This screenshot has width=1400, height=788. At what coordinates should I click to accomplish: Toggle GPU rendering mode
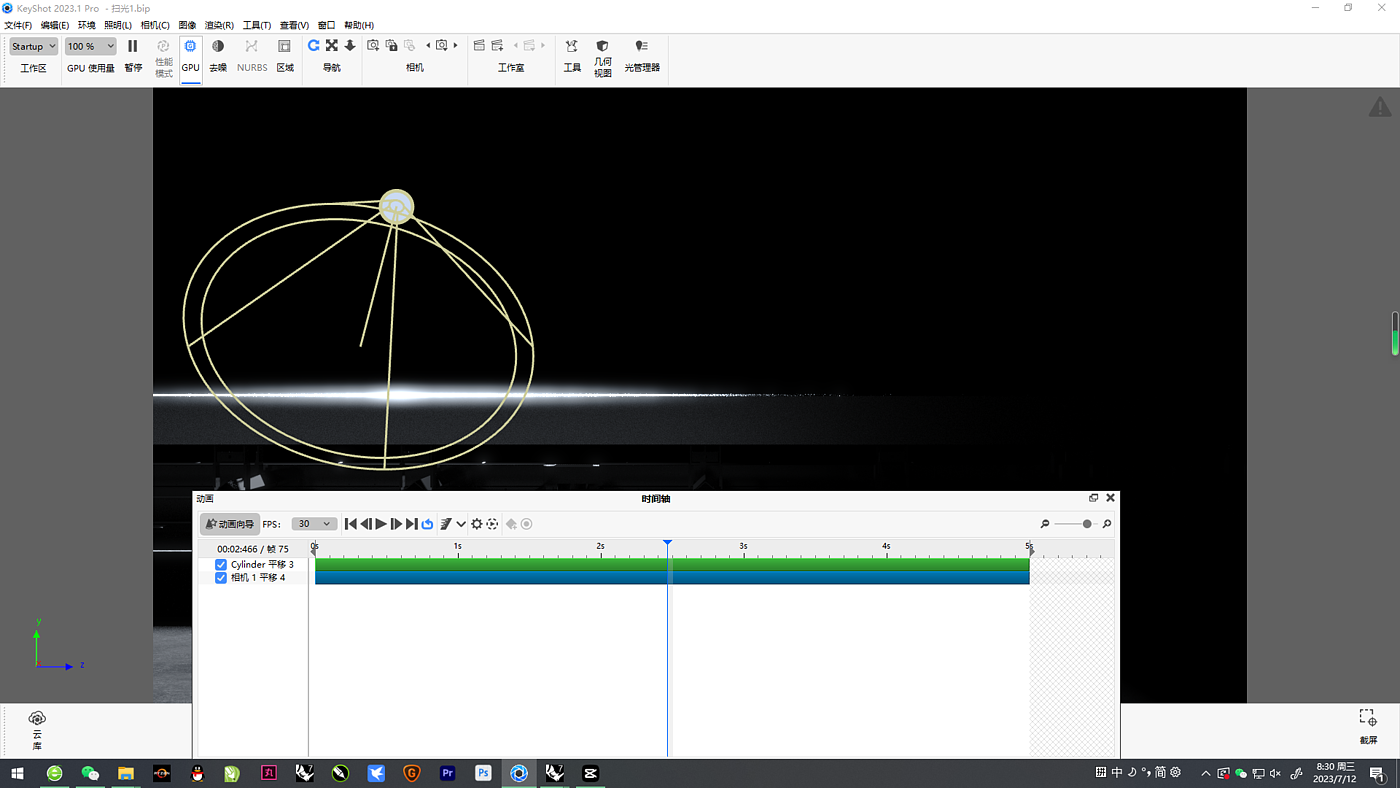coord(190,47)
